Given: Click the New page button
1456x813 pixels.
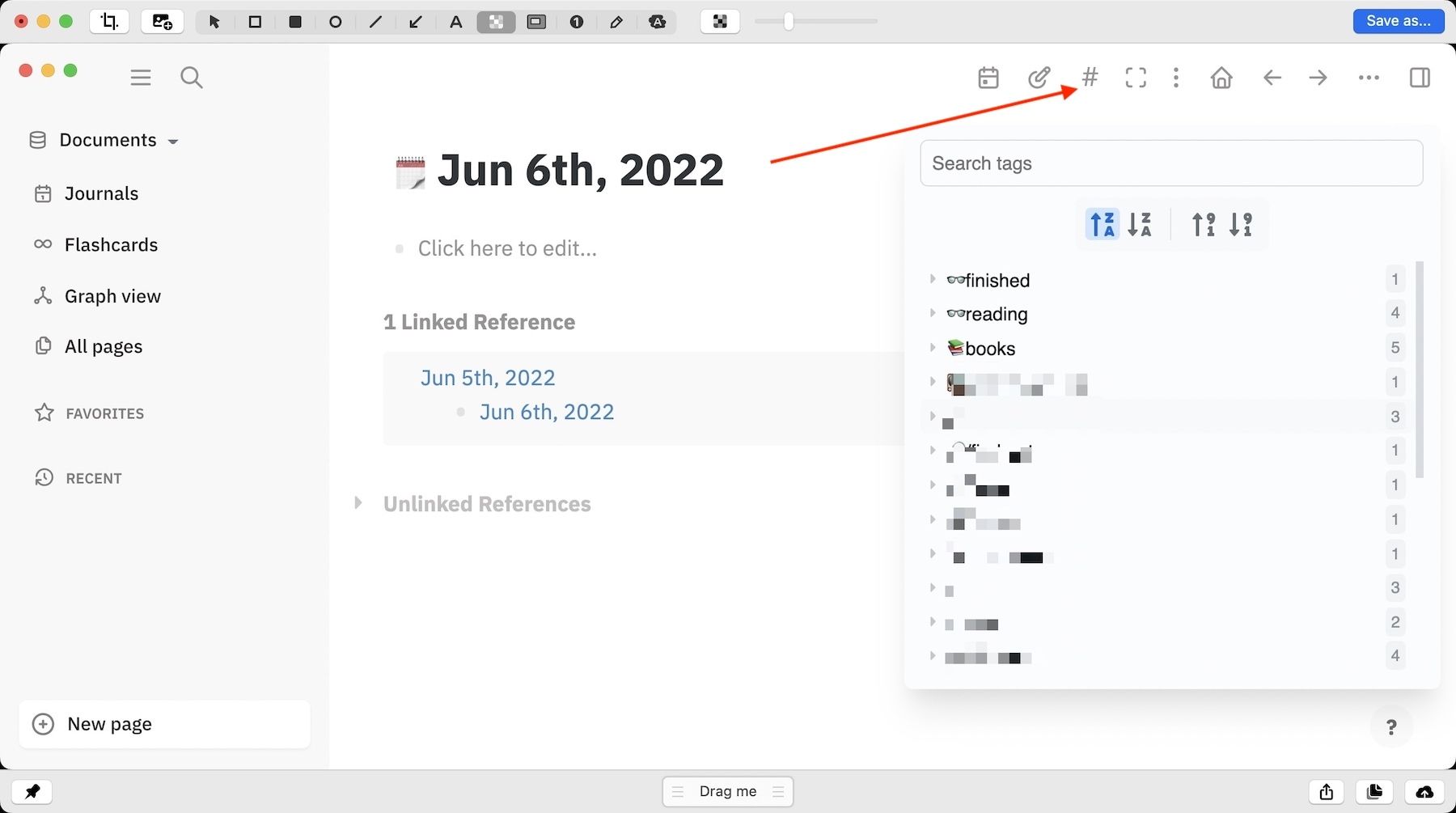Looking at the screenshot, I should pyautogui.click(x=164, y=724).
